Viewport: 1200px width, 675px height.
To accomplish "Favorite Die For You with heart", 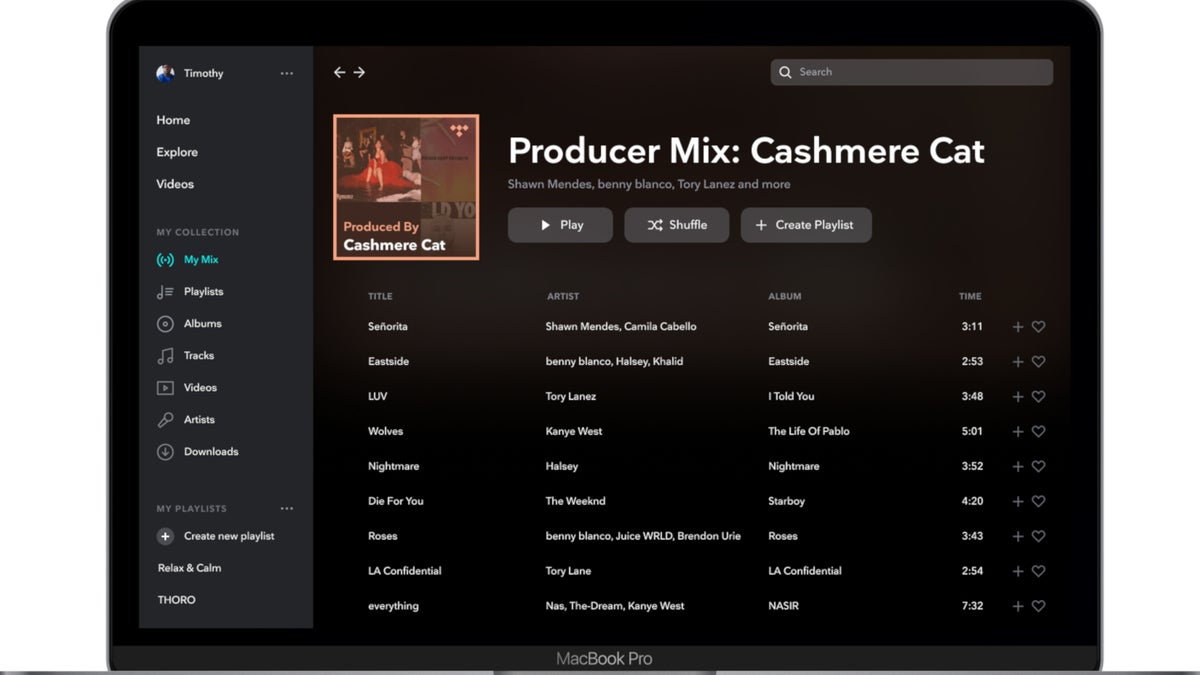I will [x=1038, y=501].
